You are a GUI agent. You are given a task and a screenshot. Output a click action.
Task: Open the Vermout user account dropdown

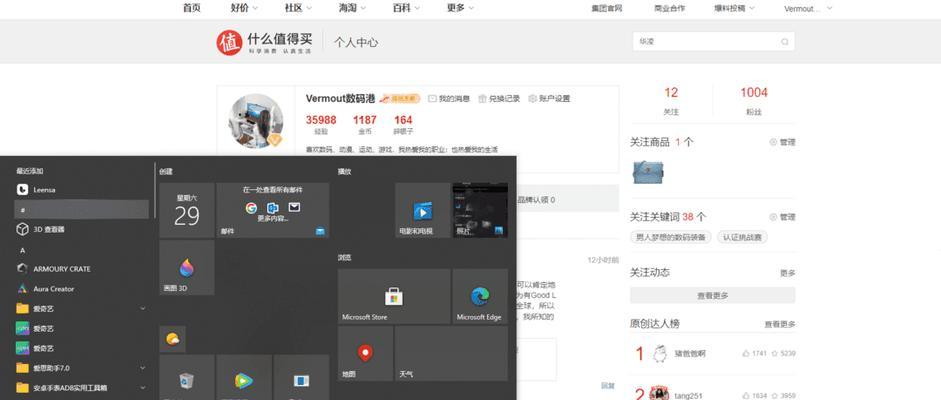point(808,8)
